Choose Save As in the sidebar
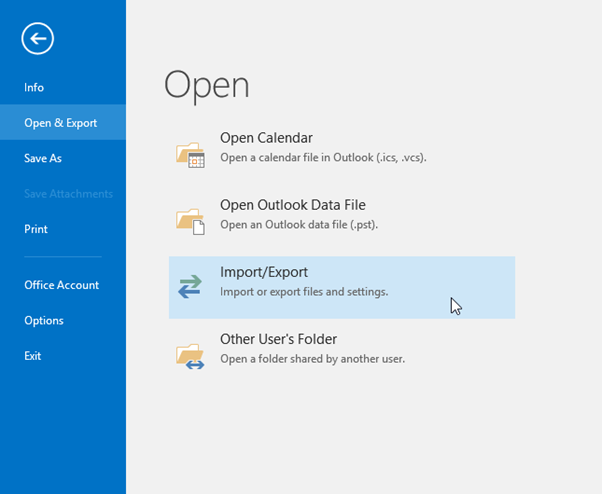 coord(43,158)
